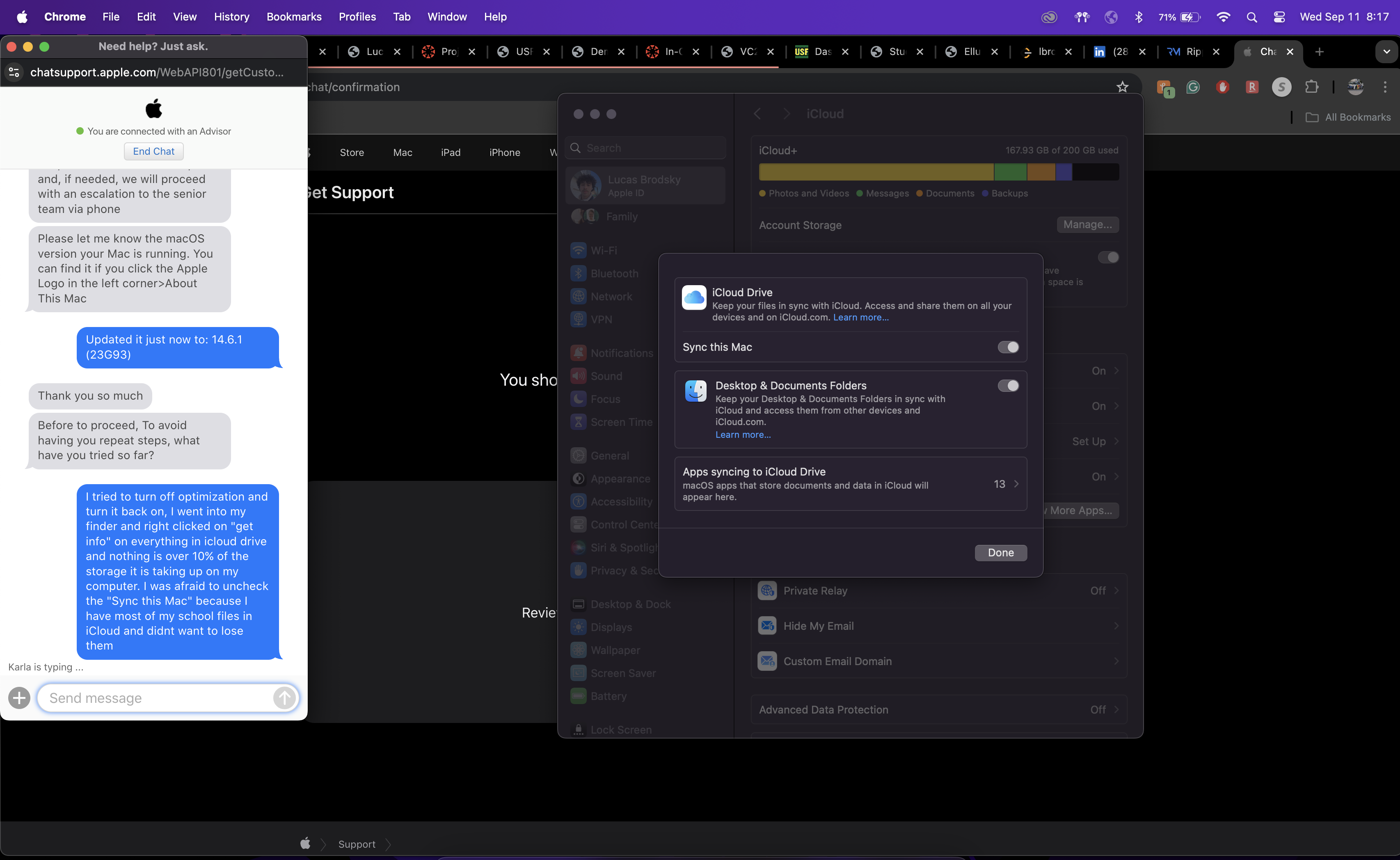Image resolution: width=1400 pixels, height=860 pixels.
Task: Click the Grammarly extension icon
Action: (1193, 87)
